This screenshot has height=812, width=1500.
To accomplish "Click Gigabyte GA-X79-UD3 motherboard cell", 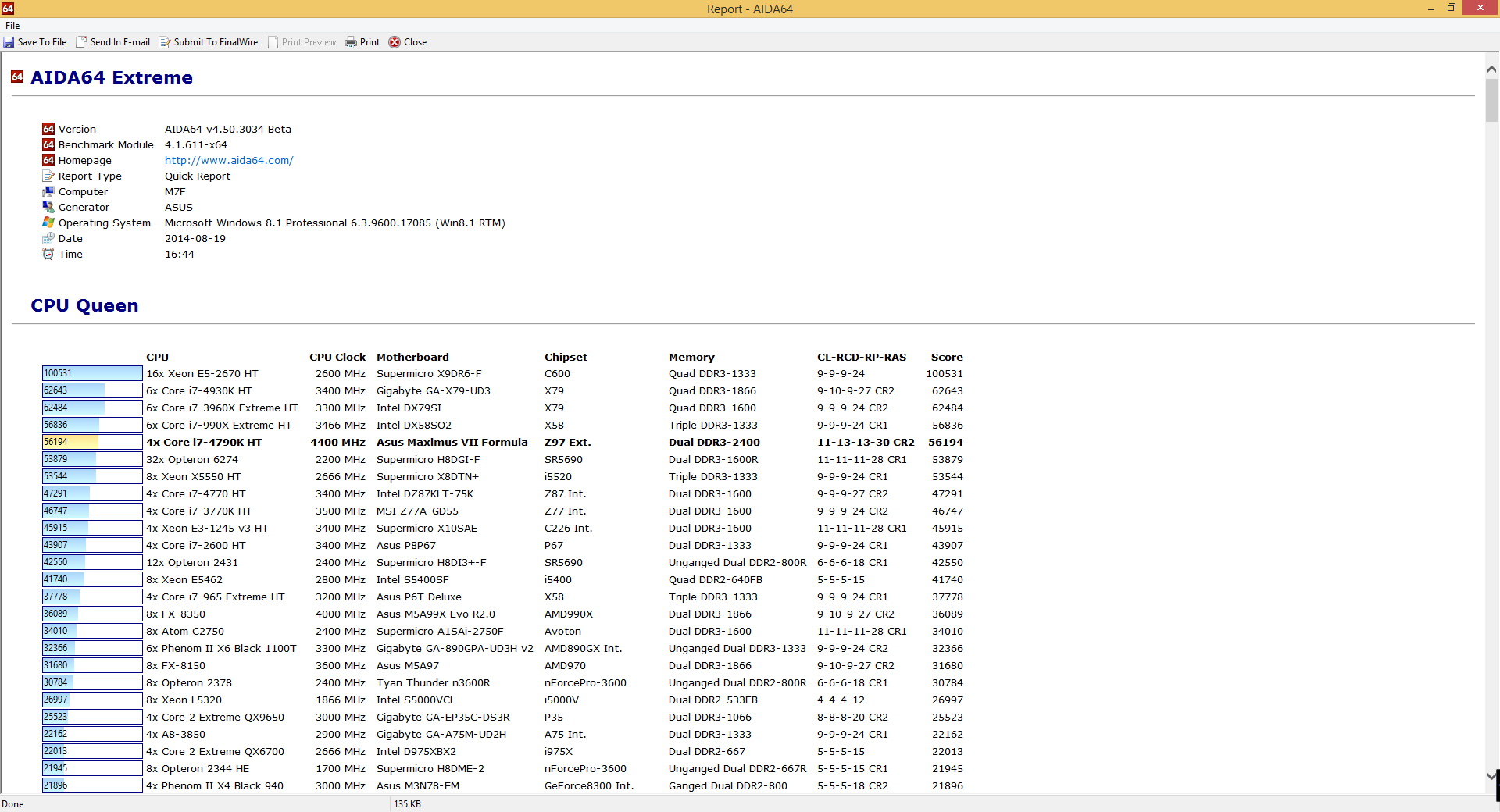I will pos(434,390).
